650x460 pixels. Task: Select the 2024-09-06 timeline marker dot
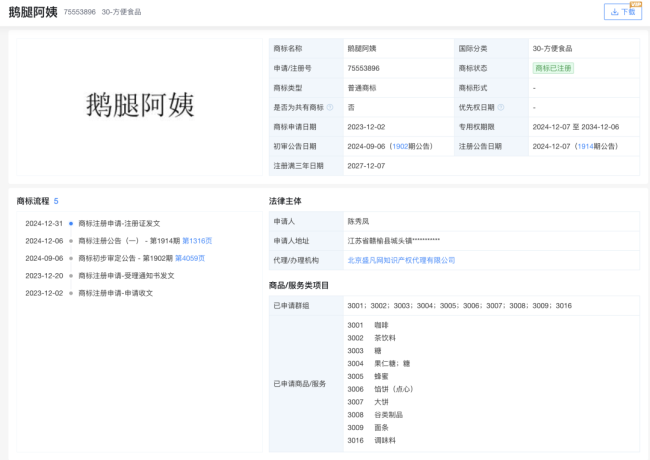point(71,258)
